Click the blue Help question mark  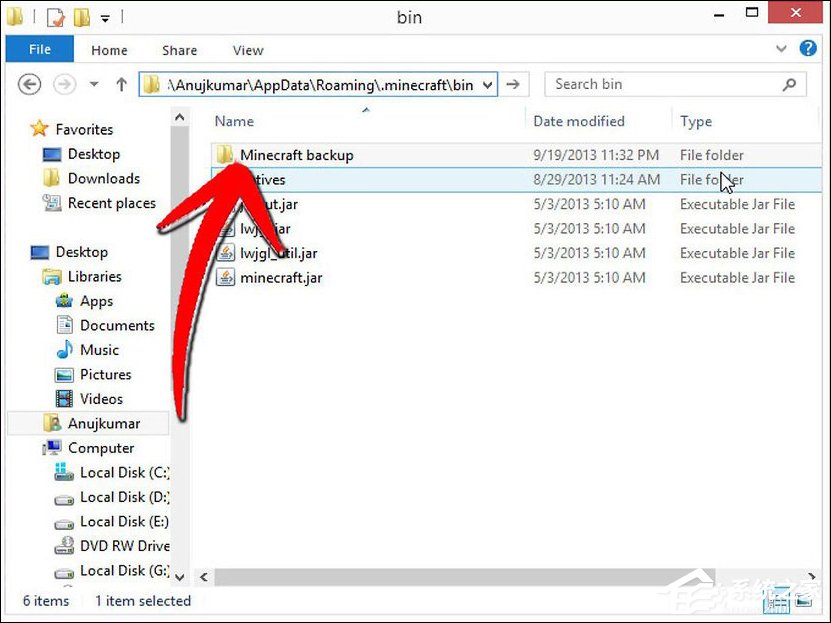[808, 47]
